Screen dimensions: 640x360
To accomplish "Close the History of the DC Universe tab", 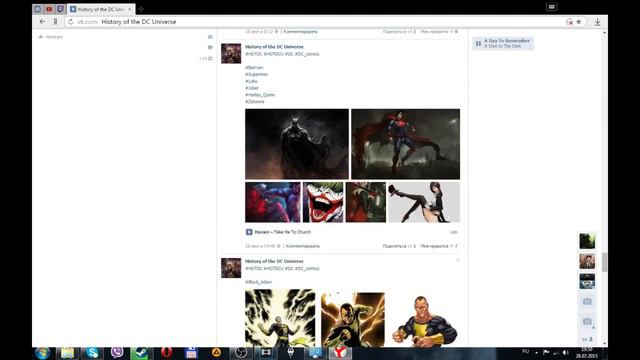I will (x=130, y=9).
